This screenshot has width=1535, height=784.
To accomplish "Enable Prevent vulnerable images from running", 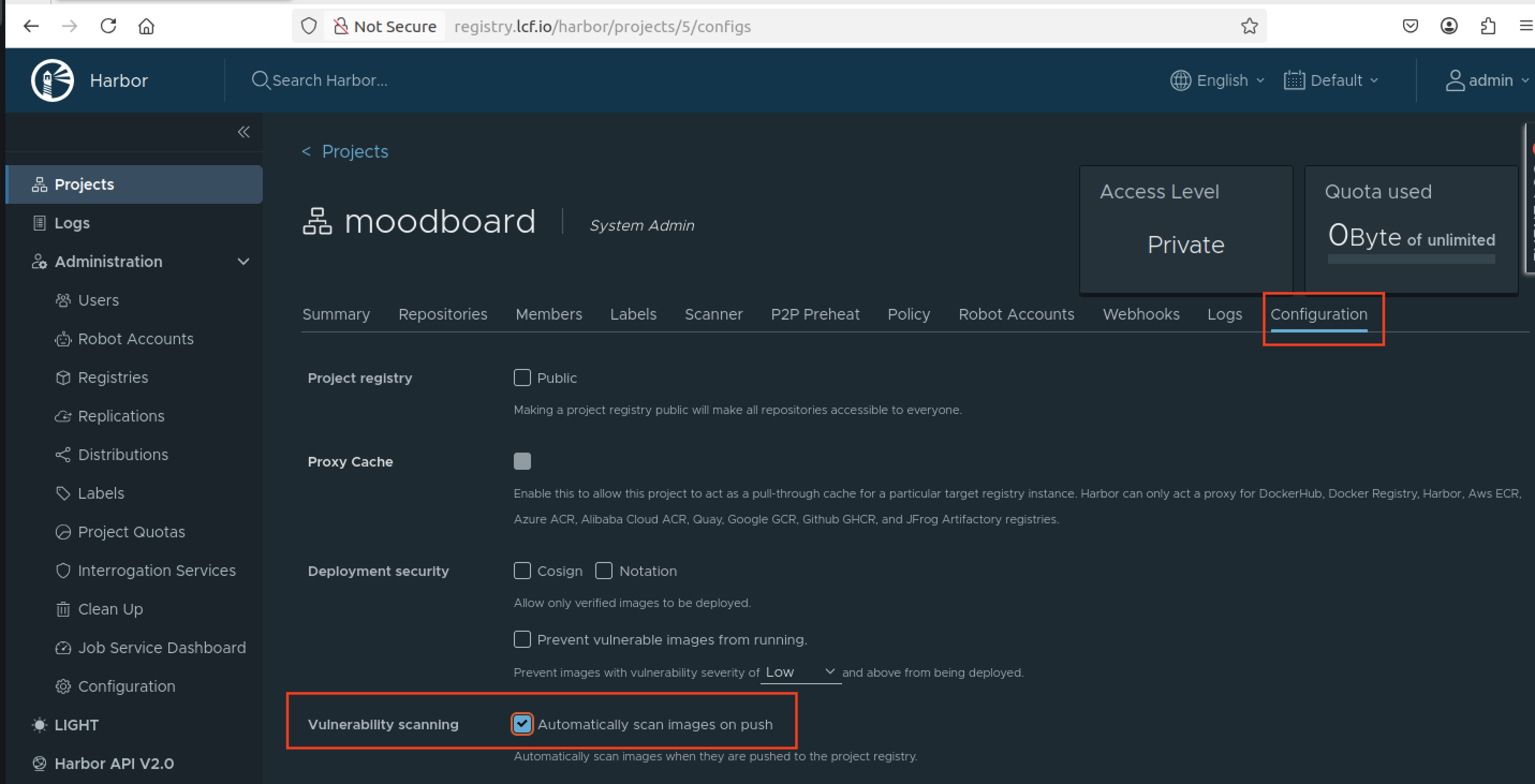I will [x=522, y=639].
